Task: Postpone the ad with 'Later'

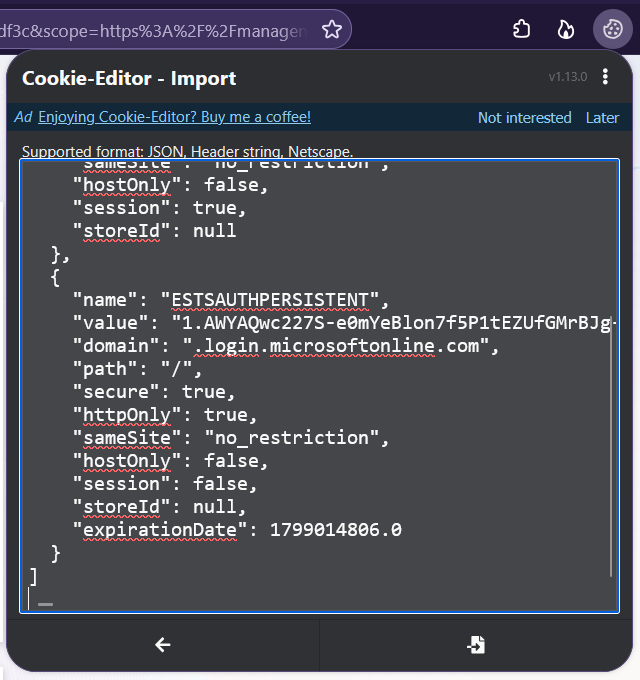Action: (602, 118)
